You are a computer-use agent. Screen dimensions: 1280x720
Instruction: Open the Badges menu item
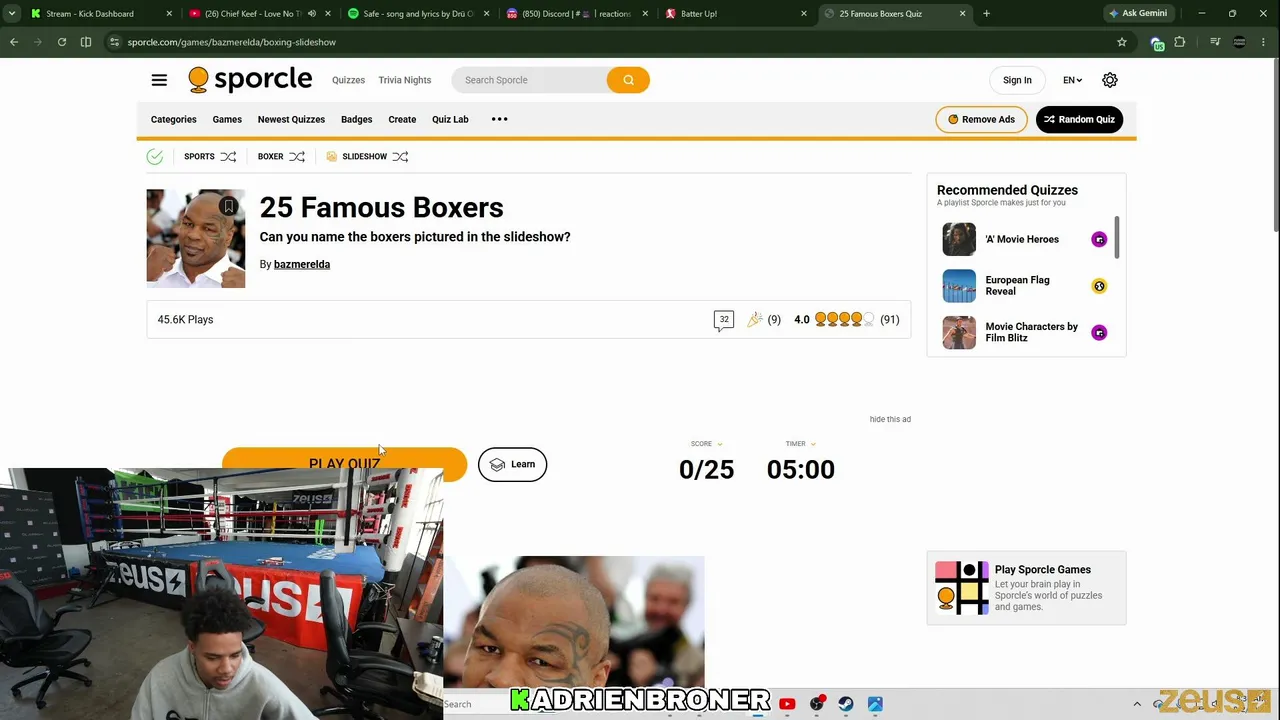coord(356,119)
